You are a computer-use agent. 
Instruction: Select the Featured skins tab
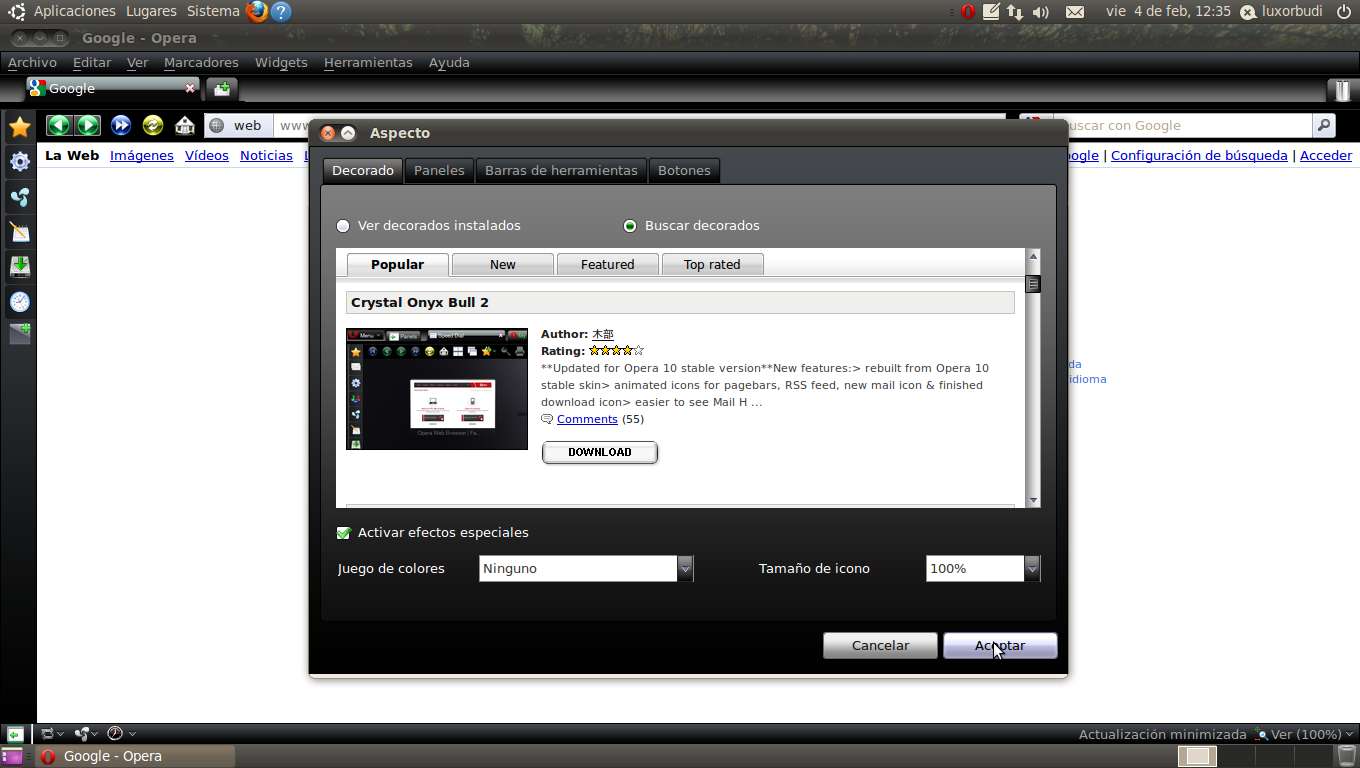coord(608,265)
